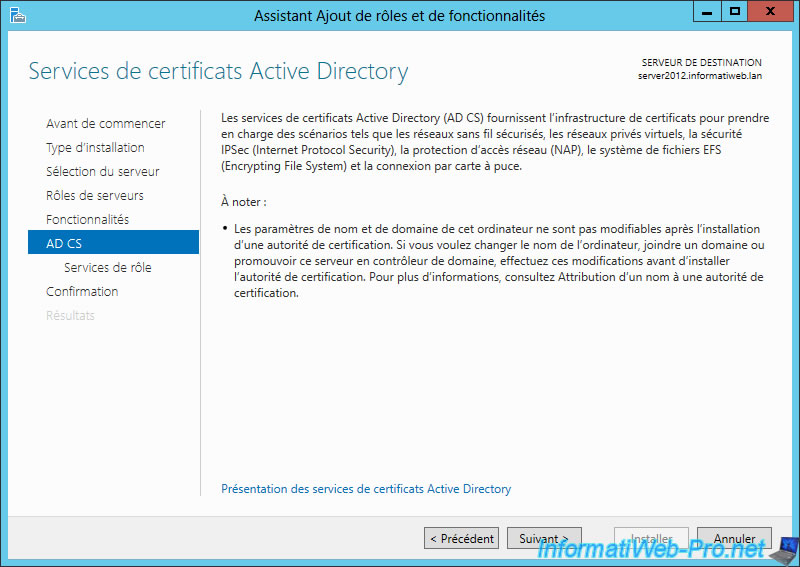Select Sélection du serveur step
The image size is (800, 567).
(x=103, y=171)
